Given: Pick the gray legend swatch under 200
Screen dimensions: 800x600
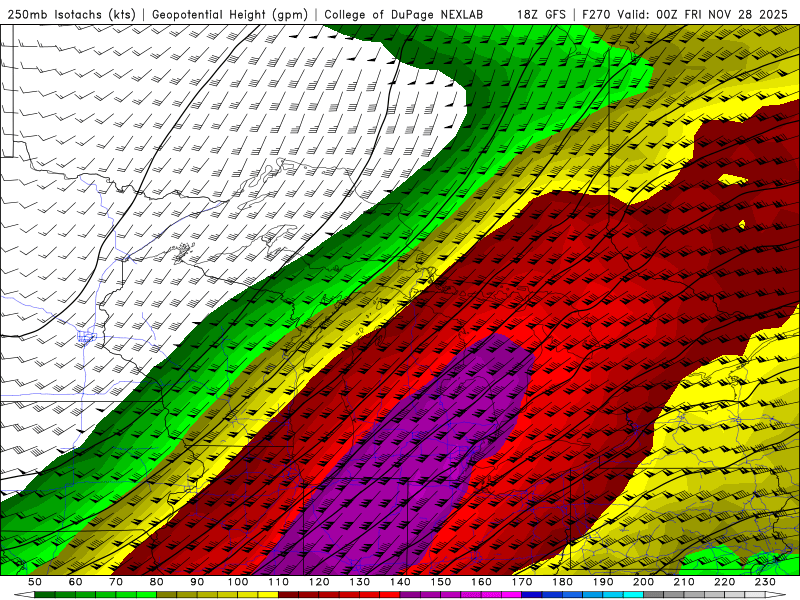Looking at the screenshot, I should click(654, 595).
